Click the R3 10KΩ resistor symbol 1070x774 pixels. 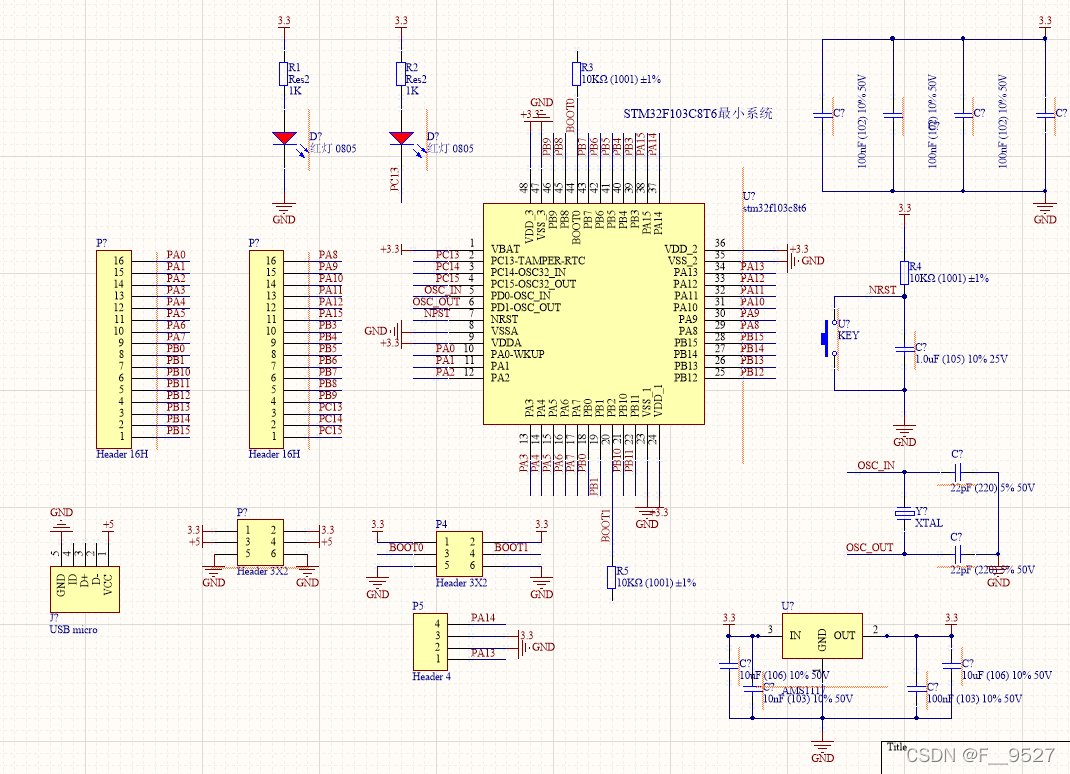pyautogui.click(x=576, y=73)
